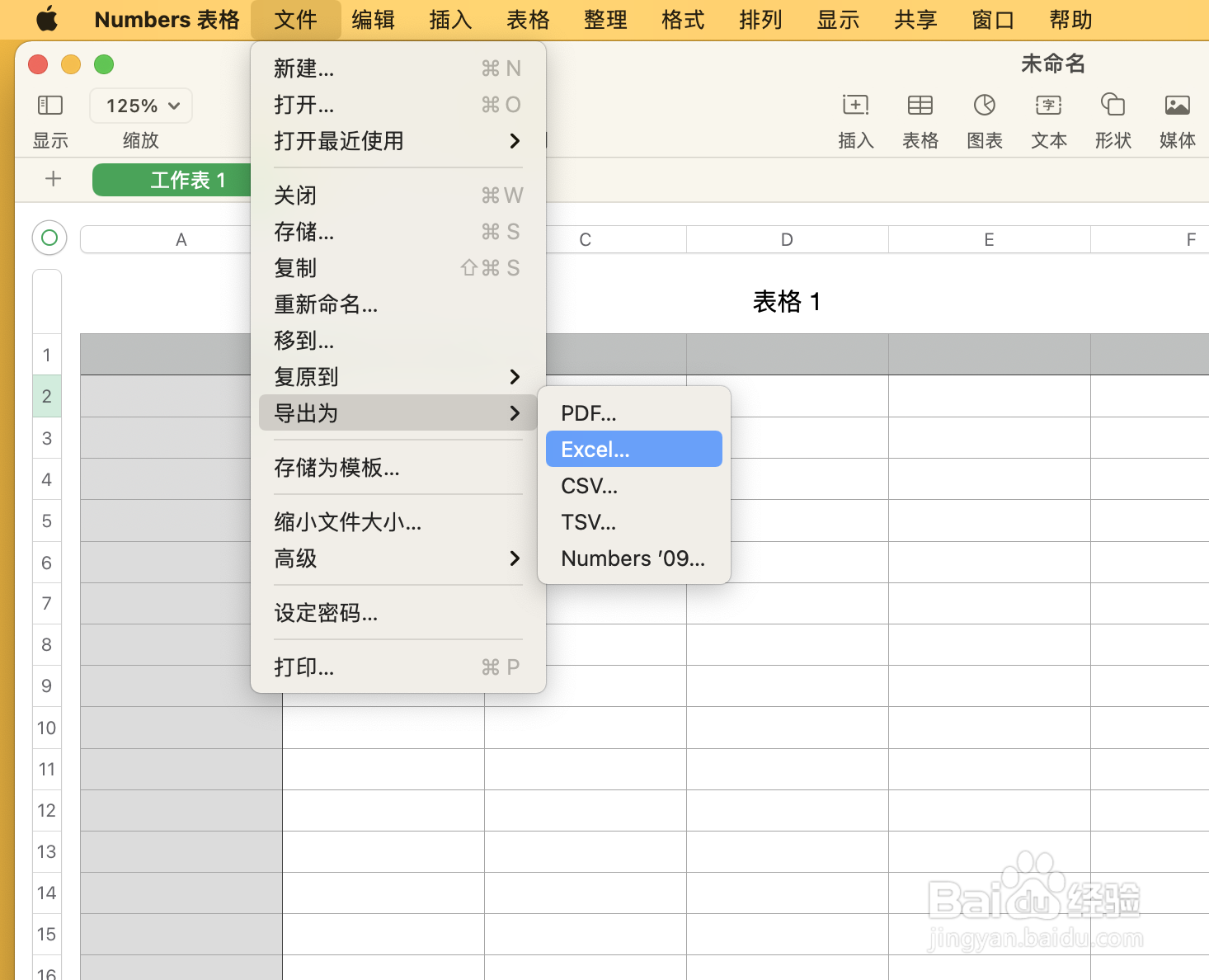The height and width of the screenshot is (980, 1209).
Task: Open the Apple menu icon
Action: (x=47, y=19)
